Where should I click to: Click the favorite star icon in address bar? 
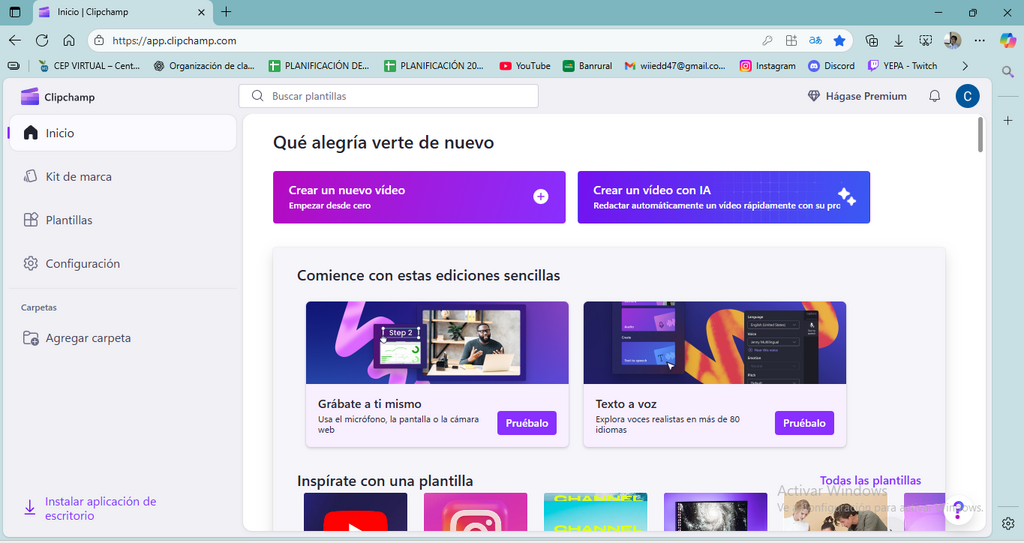coord(839,41)
